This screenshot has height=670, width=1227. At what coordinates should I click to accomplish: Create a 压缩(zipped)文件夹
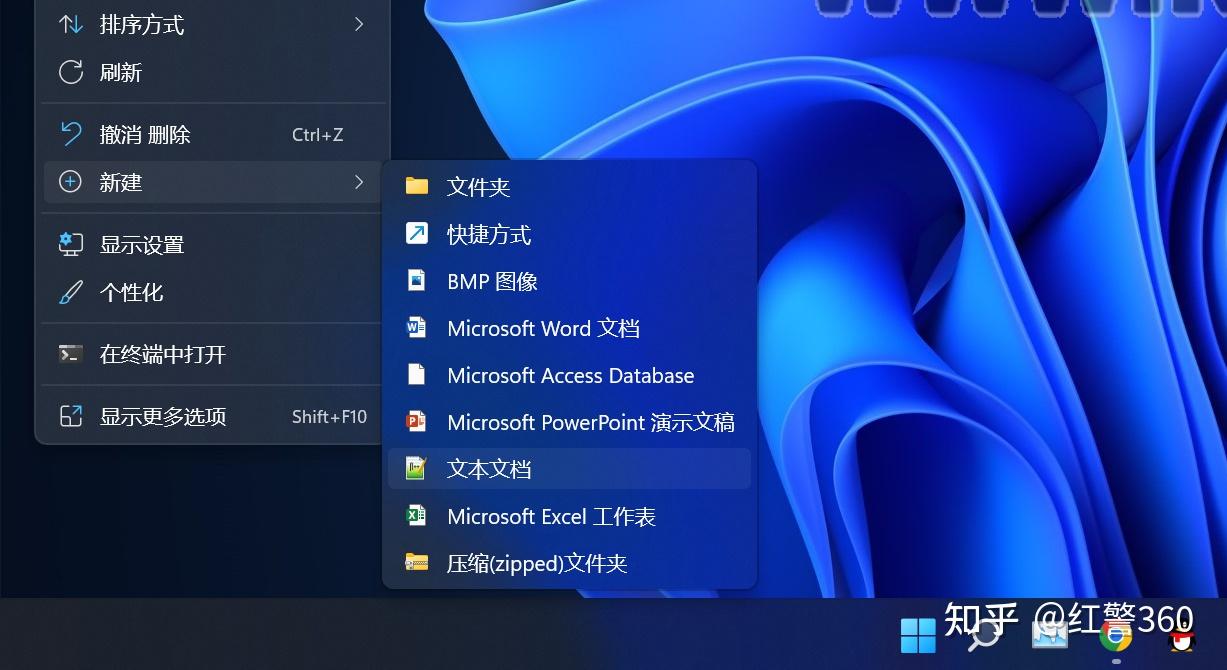coord(569,563)
